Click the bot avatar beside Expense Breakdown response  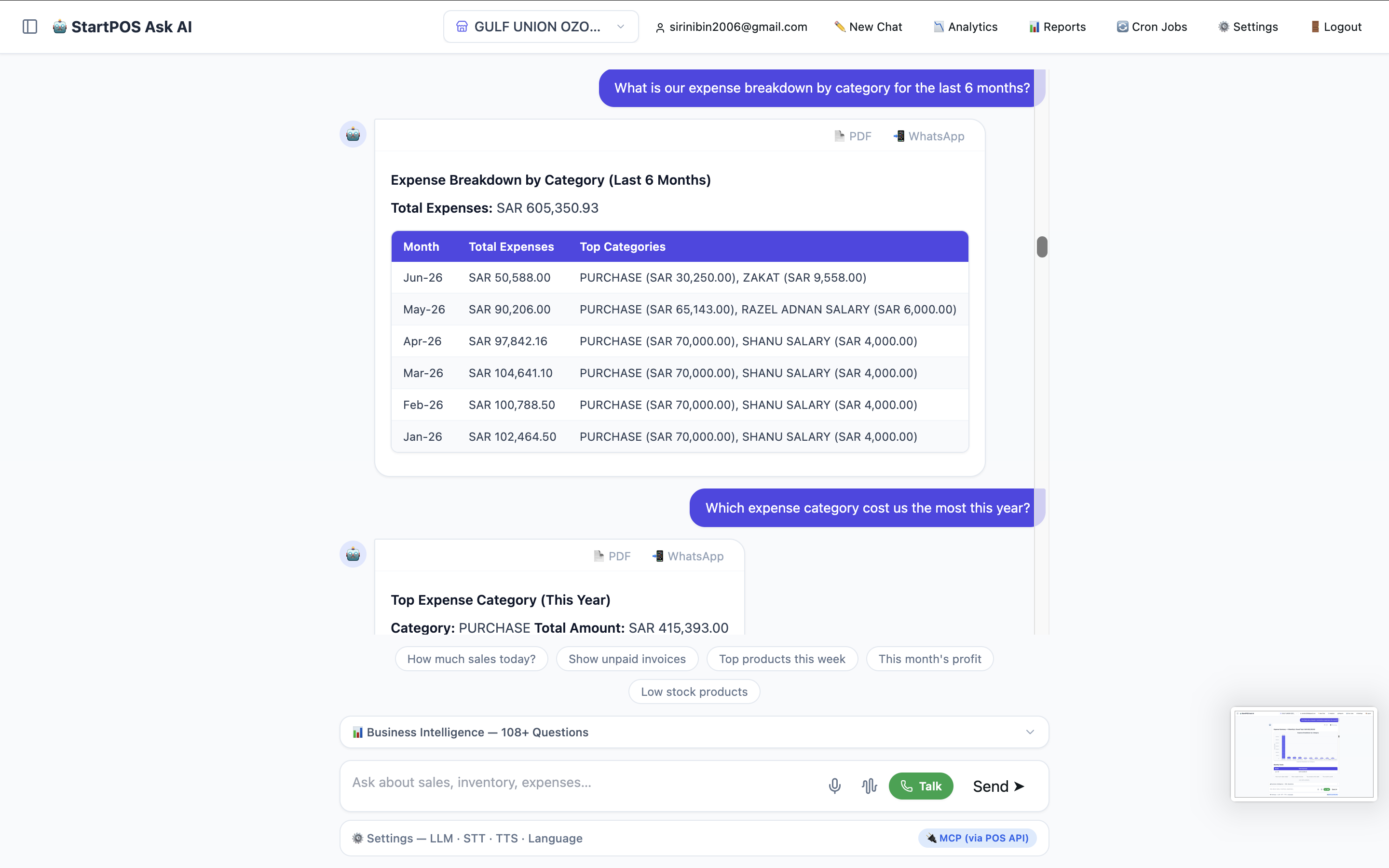353,135
